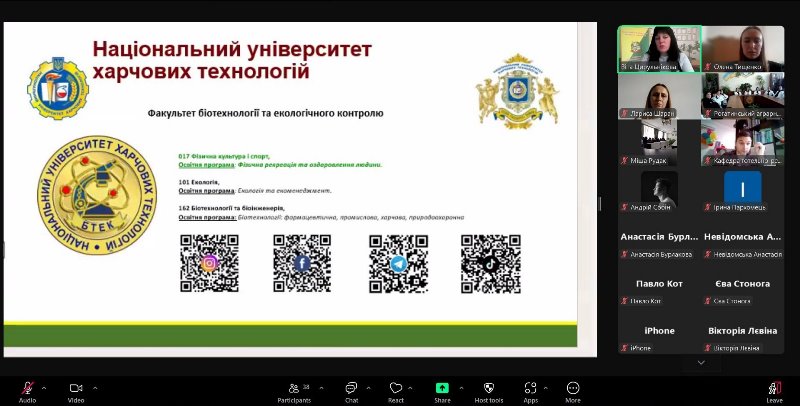Expand caret beside Participants button
The width and height of the screenshot is (800, 406).
coord(321,388)
